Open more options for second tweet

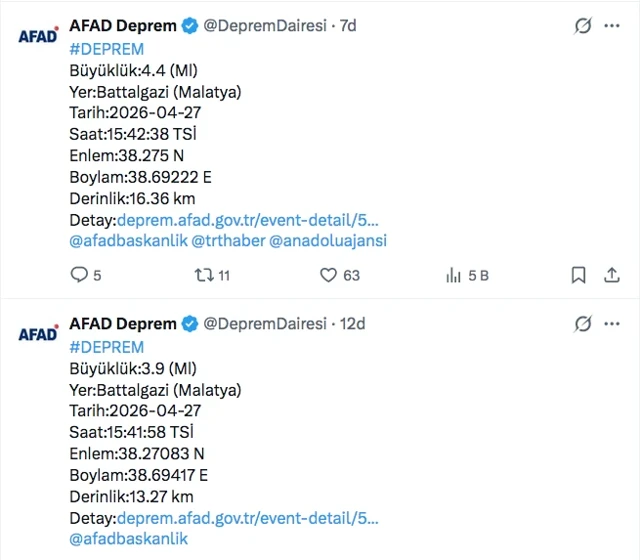[612, 324]
